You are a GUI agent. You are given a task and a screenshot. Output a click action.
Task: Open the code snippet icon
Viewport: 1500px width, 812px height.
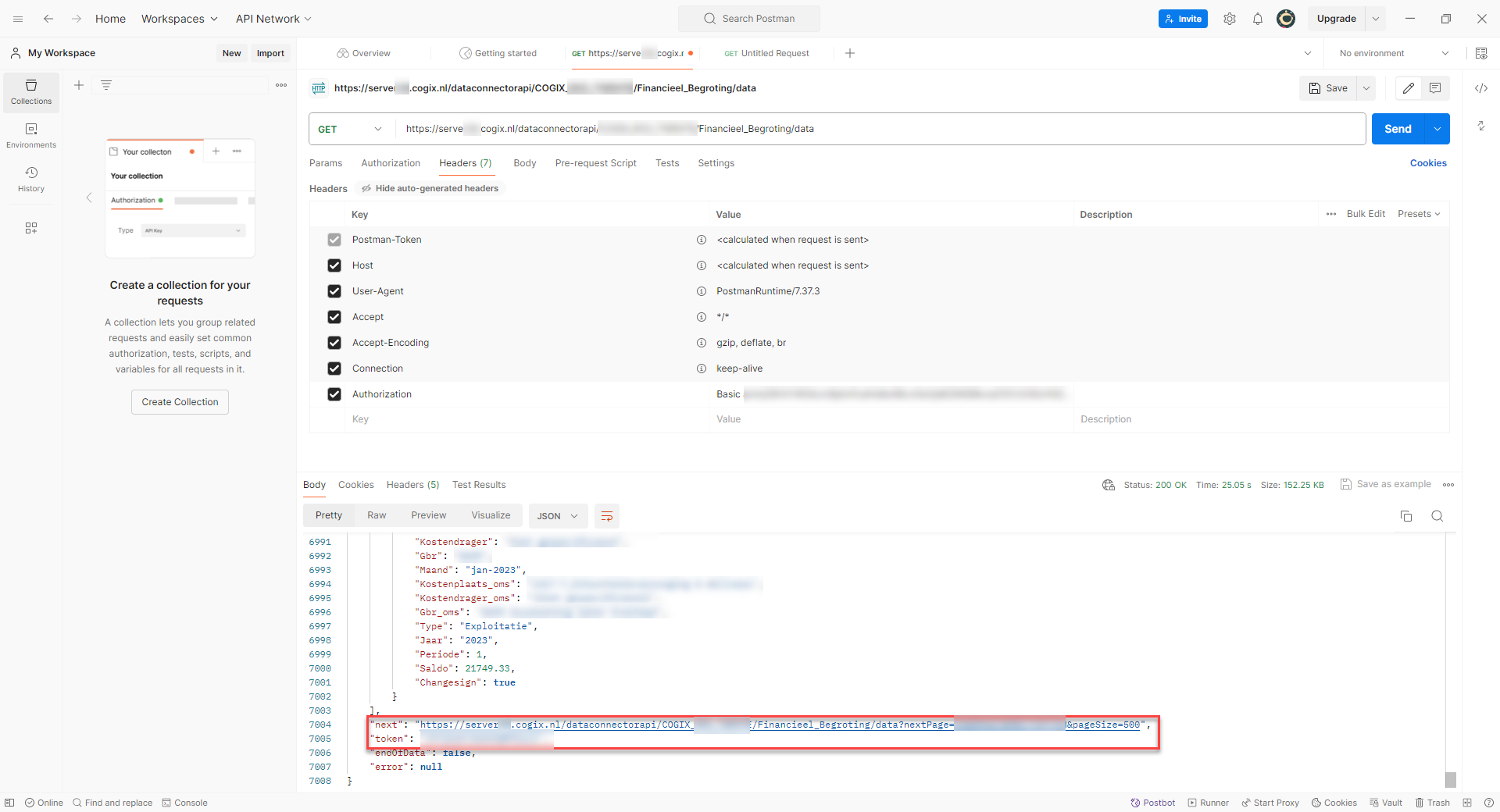[1481, 88]
